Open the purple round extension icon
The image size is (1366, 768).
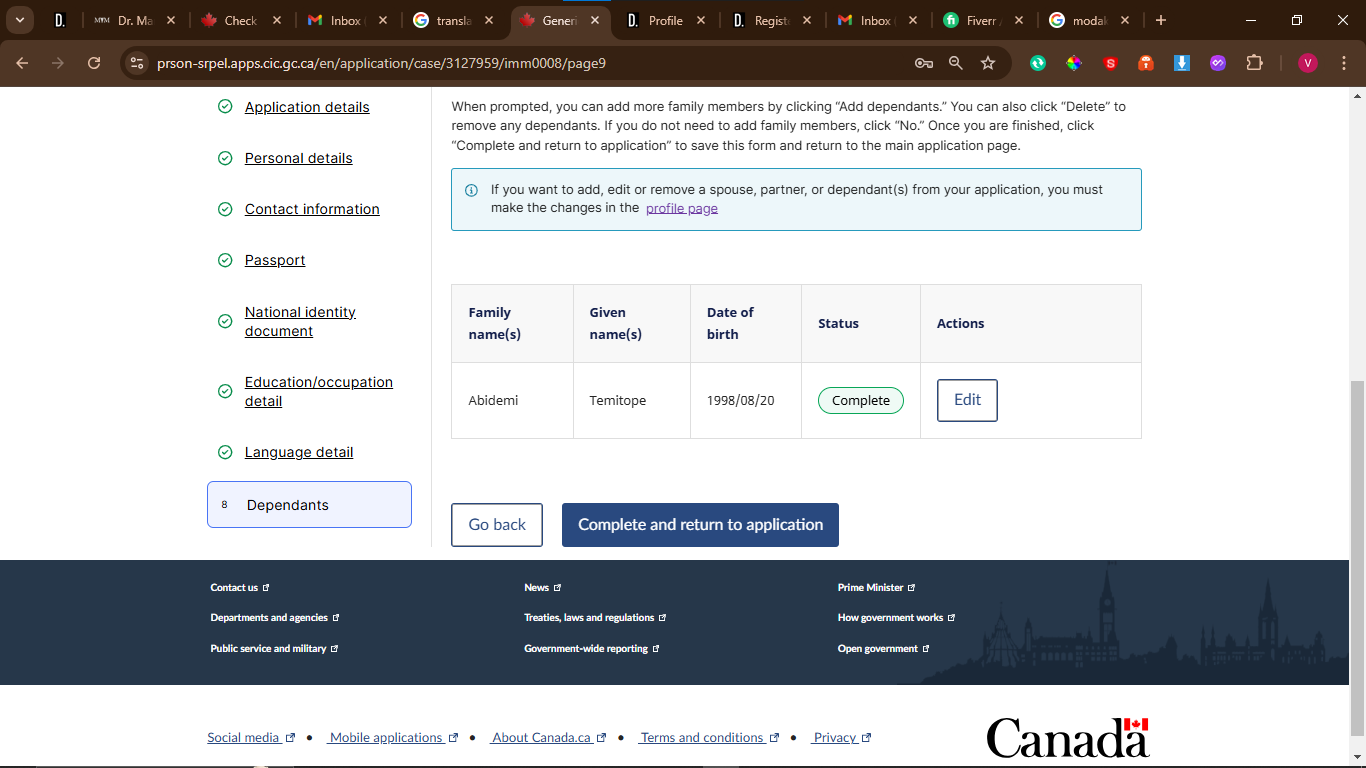[1218, 63]
